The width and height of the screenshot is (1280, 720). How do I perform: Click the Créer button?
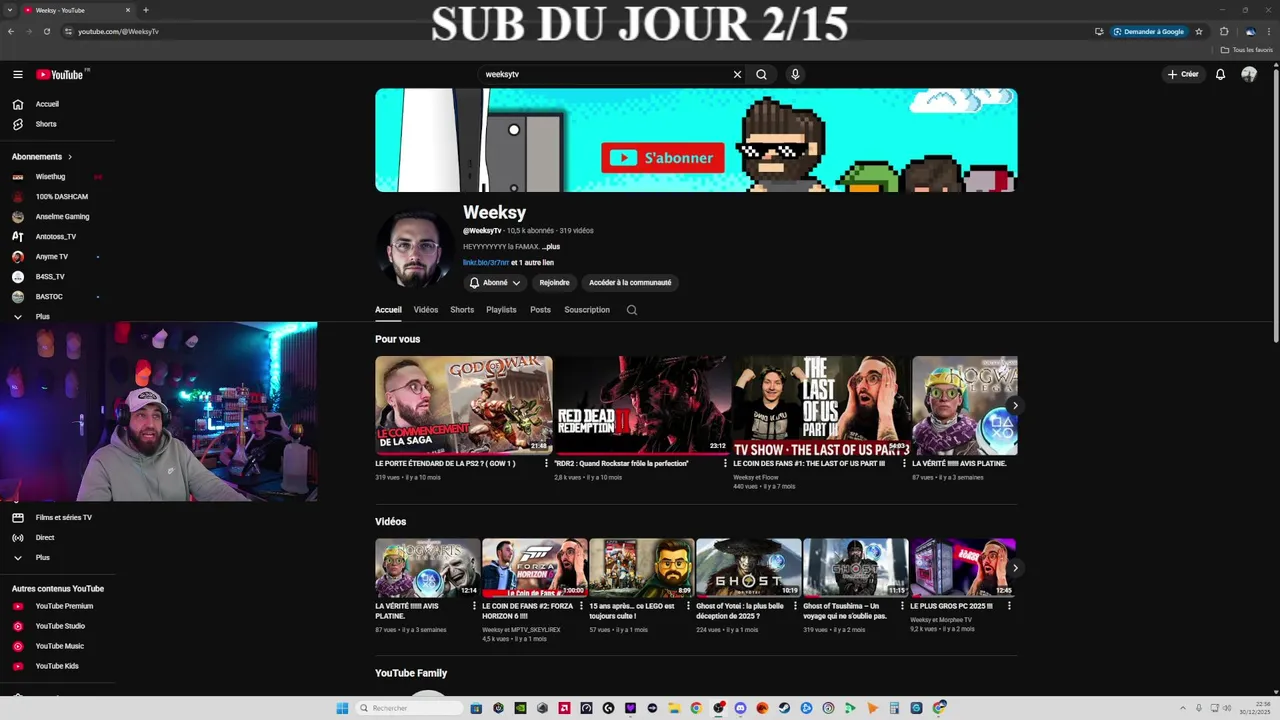click(x=1183, y=74)
